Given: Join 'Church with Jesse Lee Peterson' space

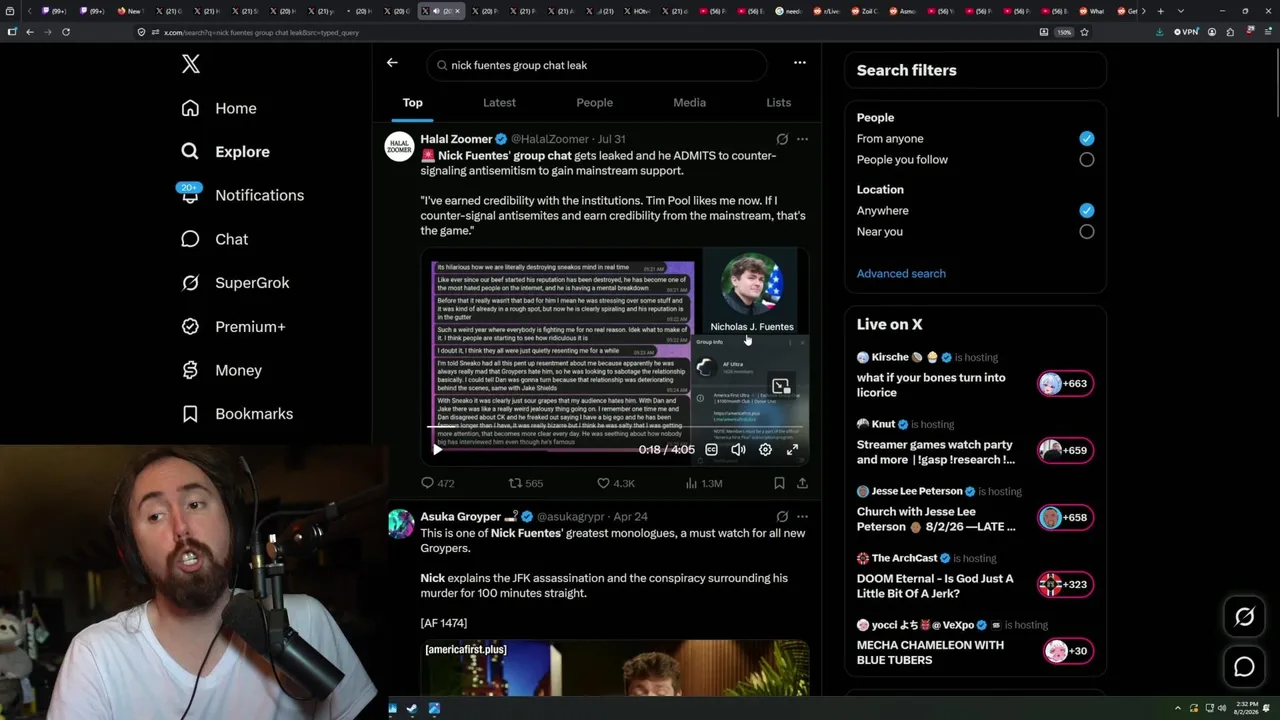Looking at the screenshot, I should pos(936,519).
